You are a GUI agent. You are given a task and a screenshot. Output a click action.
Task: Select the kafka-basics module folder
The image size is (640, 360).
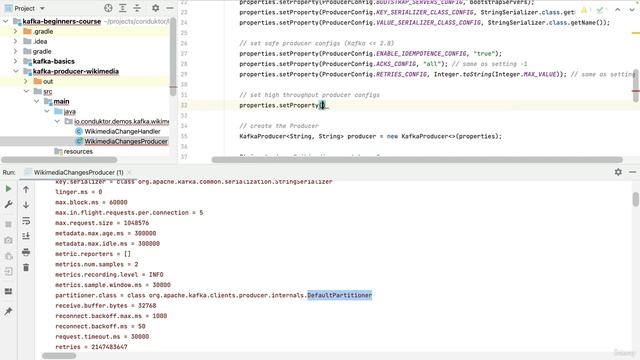[53, 61]
